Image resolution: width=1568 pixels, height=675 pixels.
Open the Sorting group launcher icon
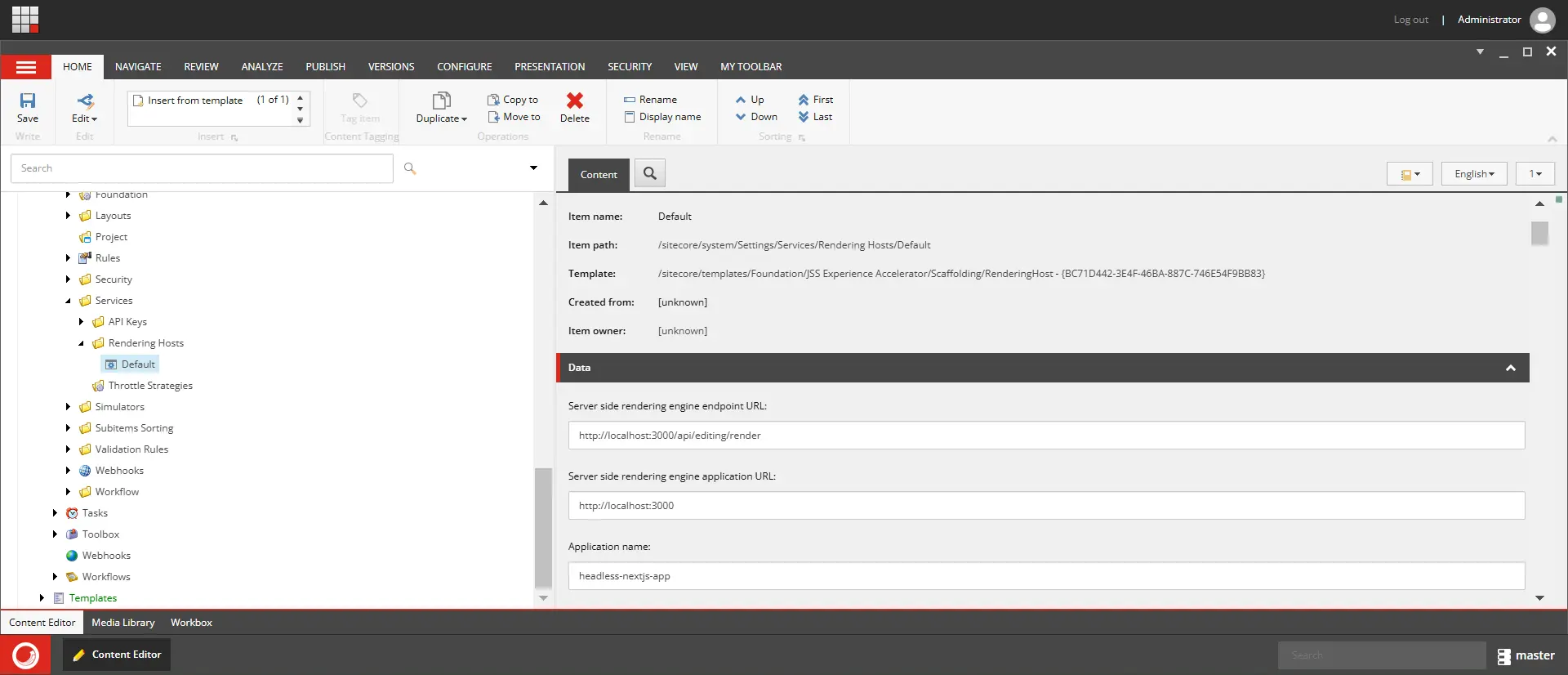pos(802,138)
